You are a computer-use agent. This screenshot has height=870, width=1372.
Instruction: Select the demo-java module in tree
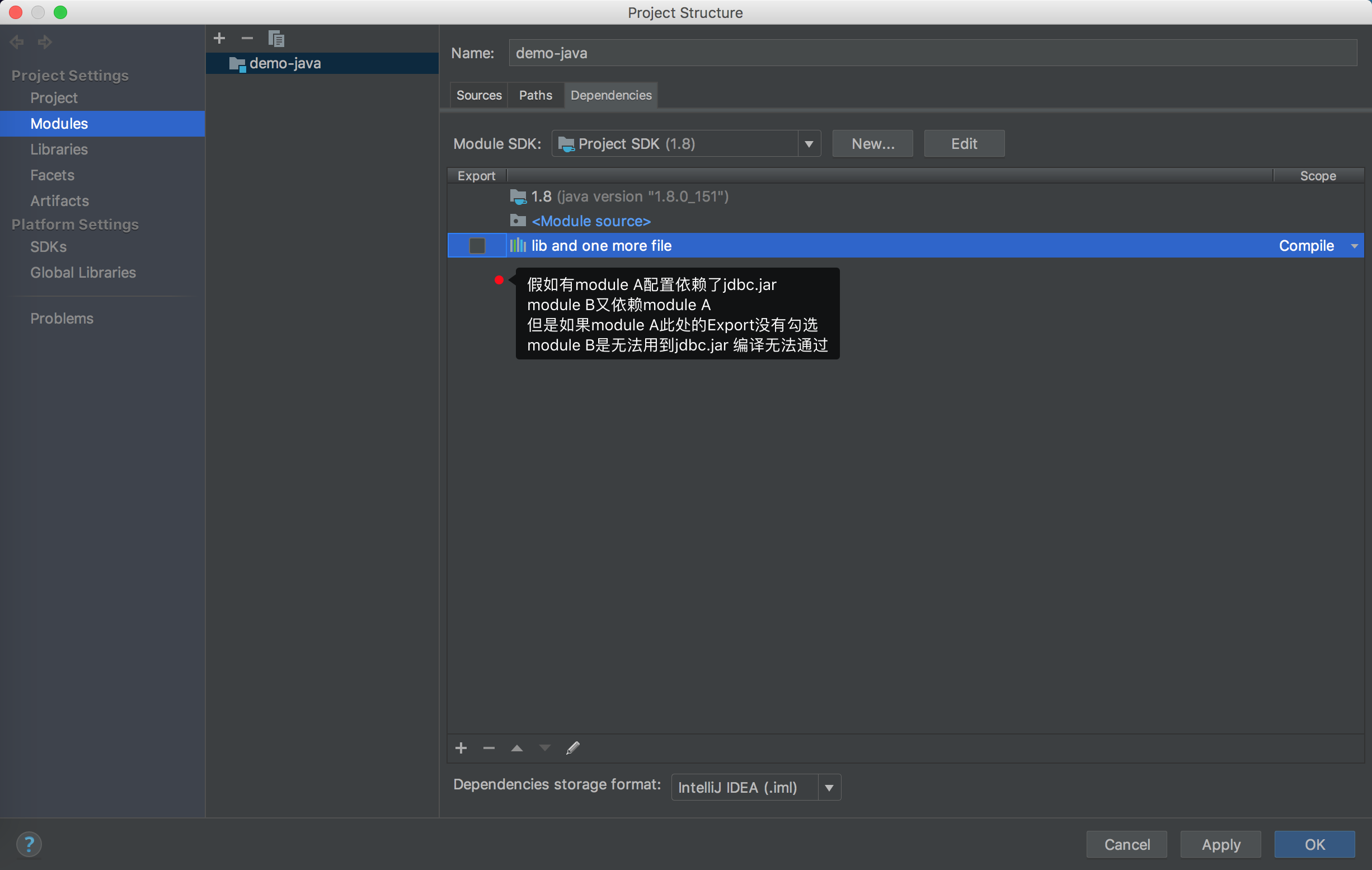pos(322,63)
